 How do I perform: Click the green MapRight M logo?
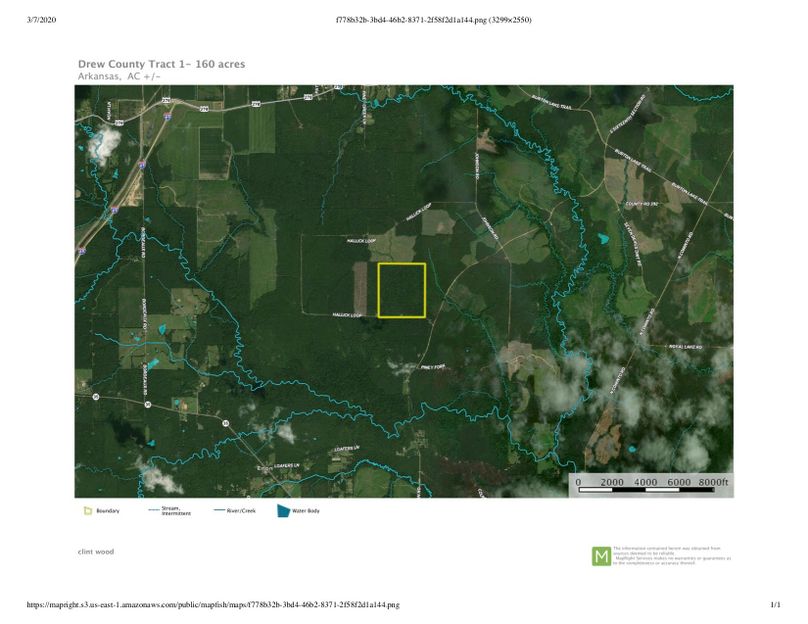click(x=601, y=556)
